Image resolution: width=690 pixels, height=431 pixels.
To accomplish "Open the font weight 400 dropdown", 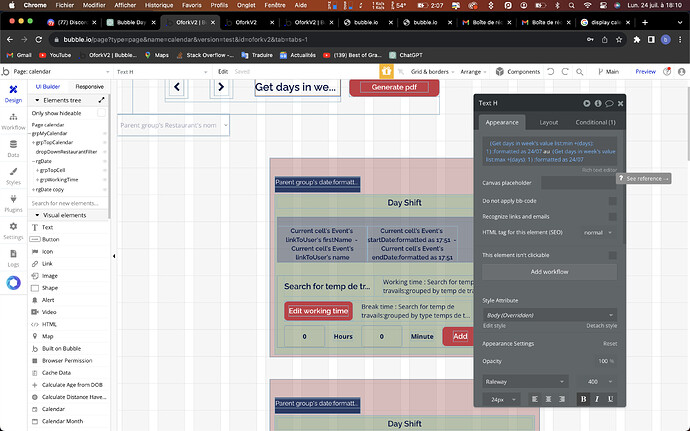I will (x=598, y=382).
